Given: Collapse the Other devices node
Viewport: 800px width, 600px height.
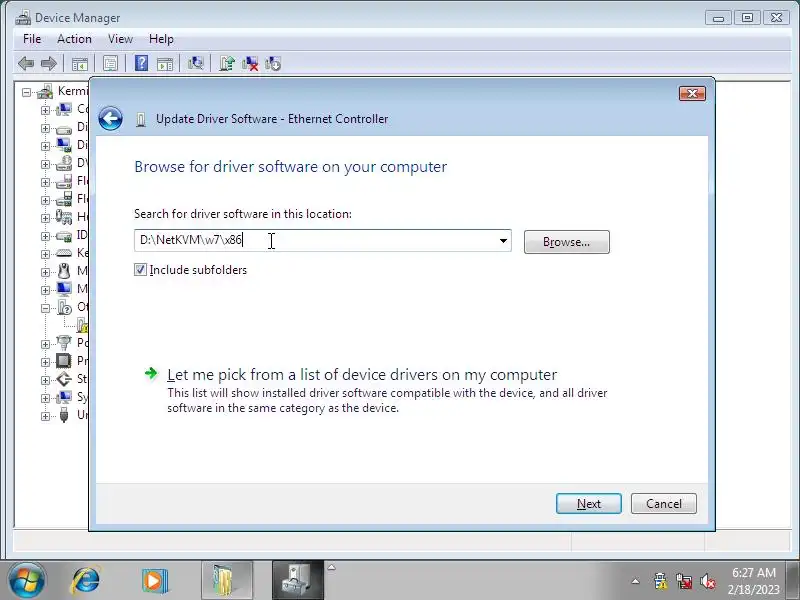Looking at the screenshot, I should [45, 308].
